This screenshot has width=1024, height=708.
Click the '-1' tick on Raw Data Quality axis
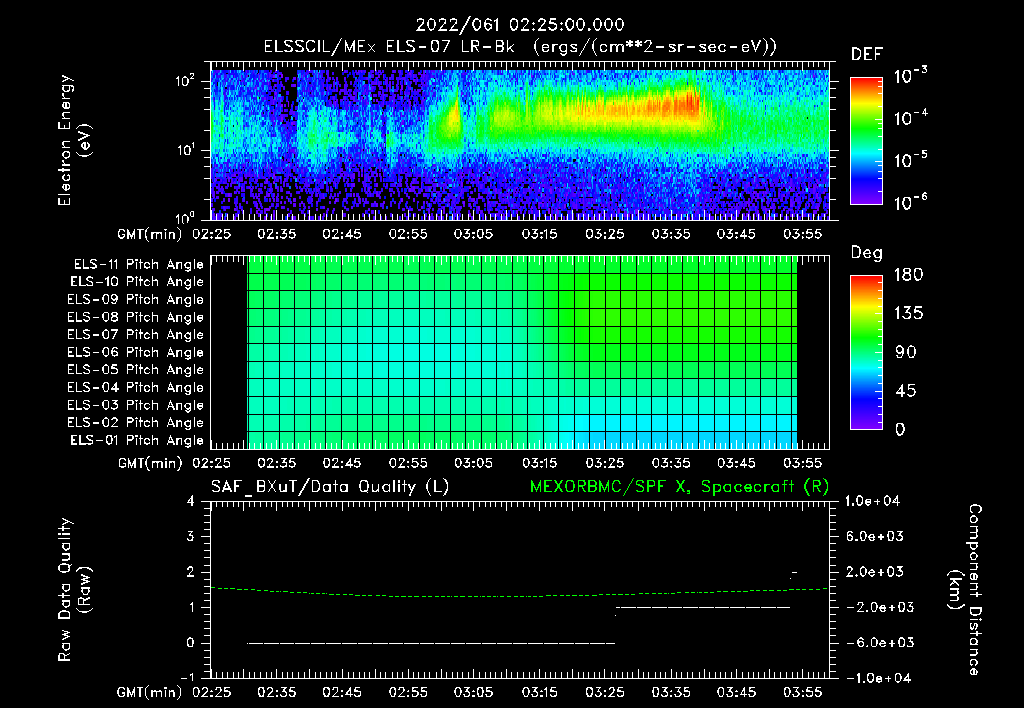[187, 677]
